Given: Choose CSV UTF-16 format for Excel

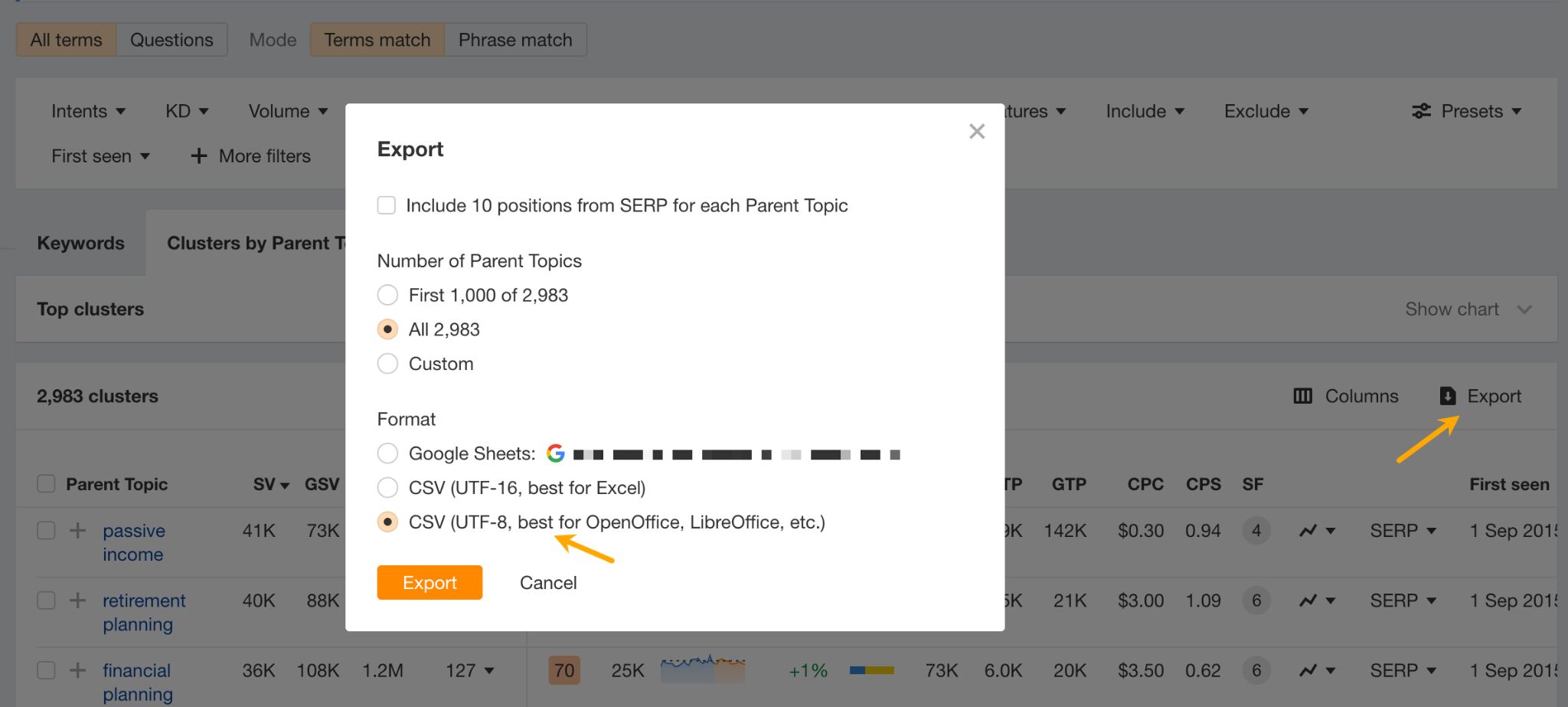Looking at the screenshot, I should 387,487.
